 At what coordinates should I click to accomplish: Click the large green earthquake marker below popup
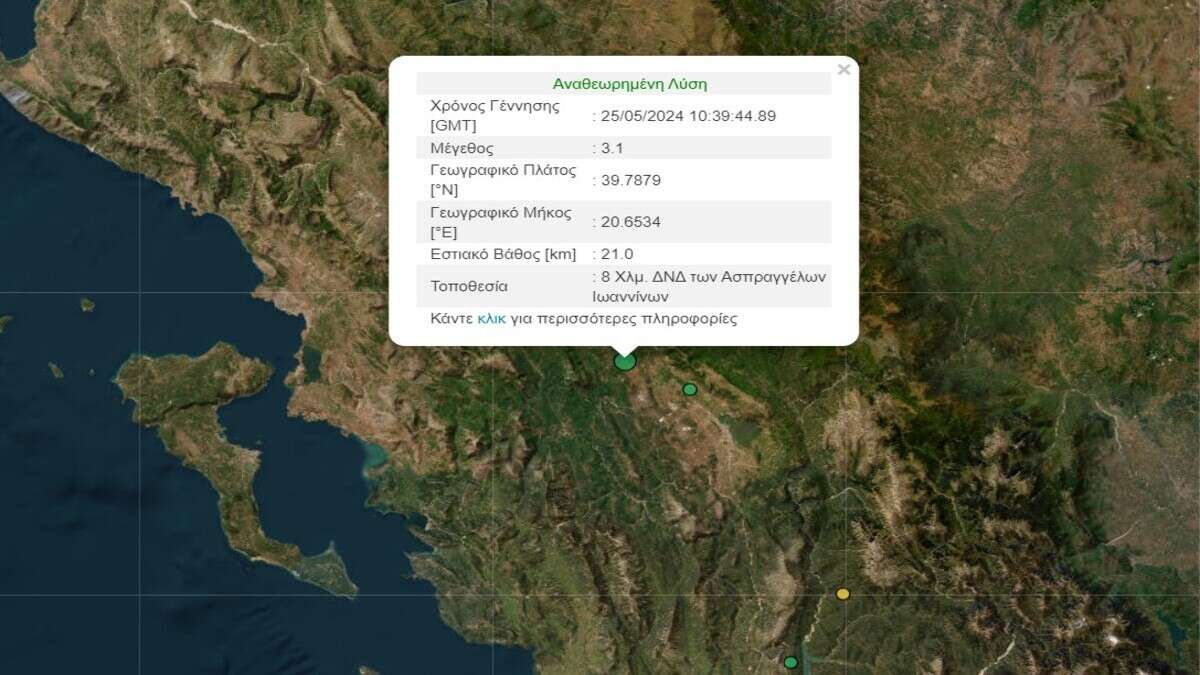[x=625, y=360]
